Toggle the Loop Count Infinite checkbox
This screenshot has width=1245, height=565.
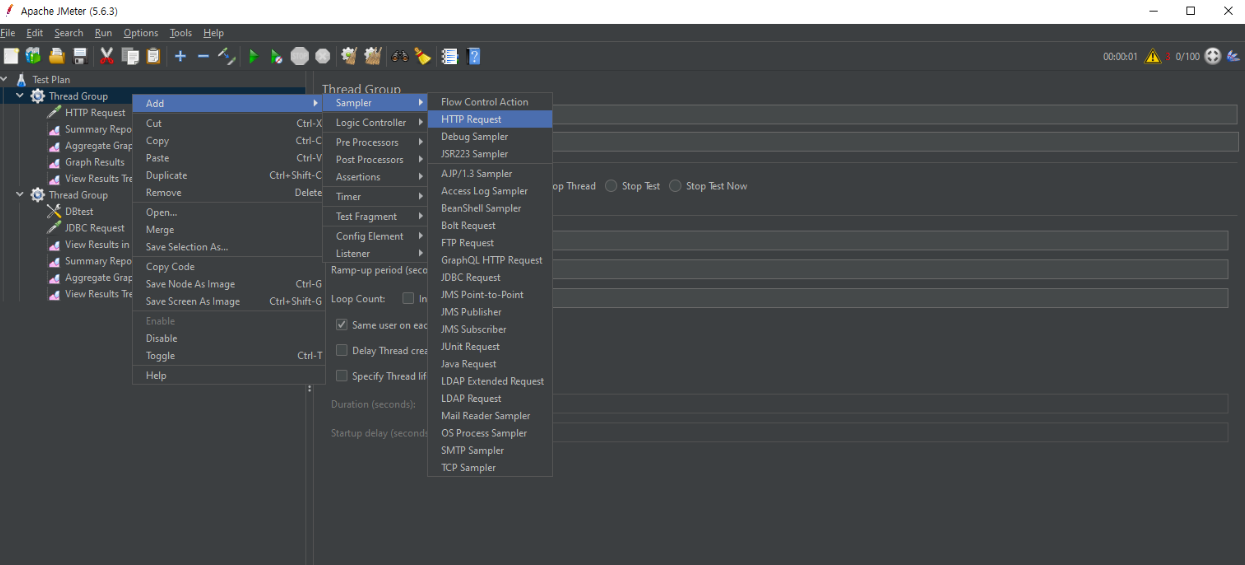pos(408,298)
